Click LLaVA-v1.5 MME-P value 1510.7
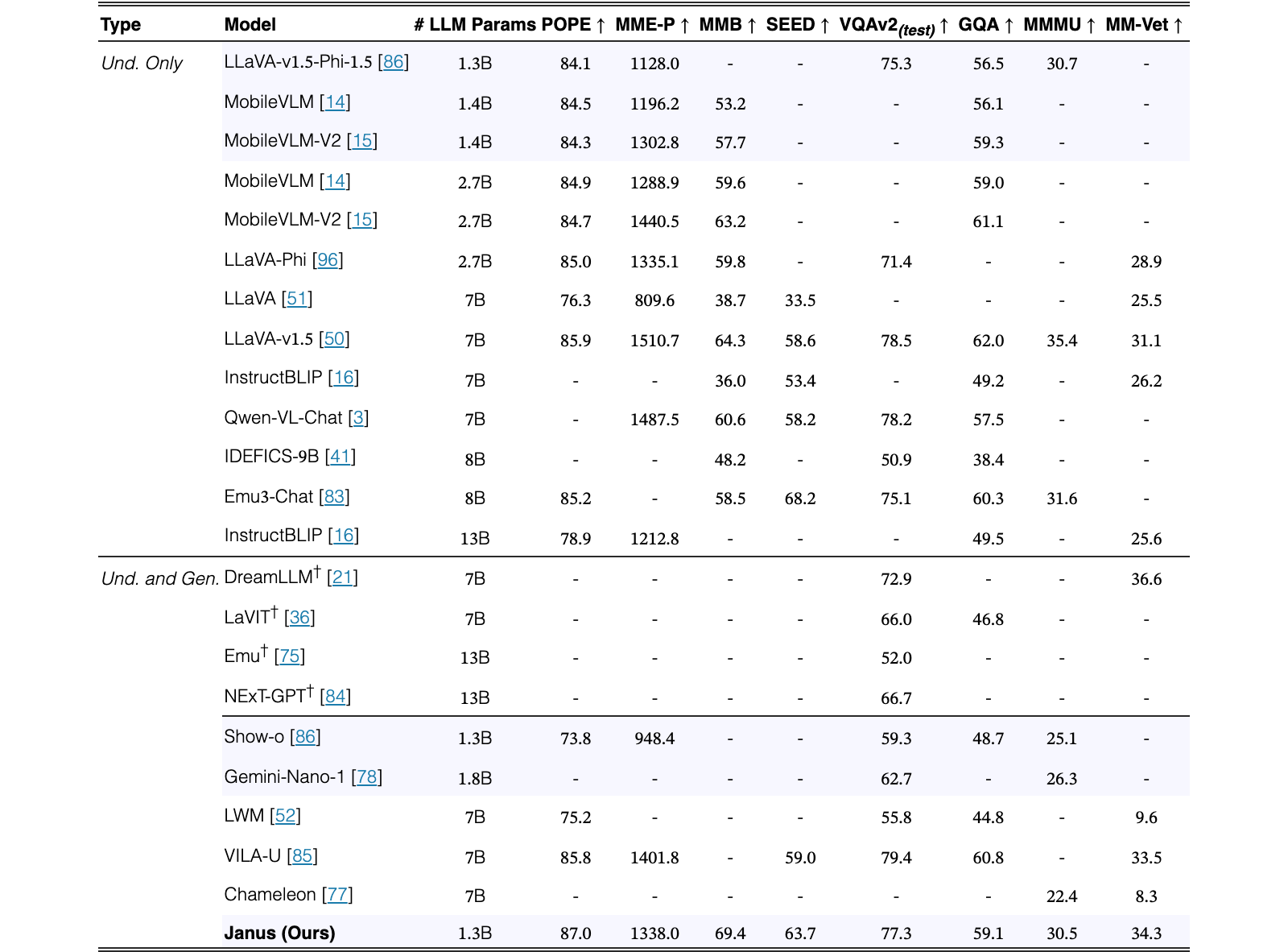This screenshot has width=1288, height=952. pos(654,341)
